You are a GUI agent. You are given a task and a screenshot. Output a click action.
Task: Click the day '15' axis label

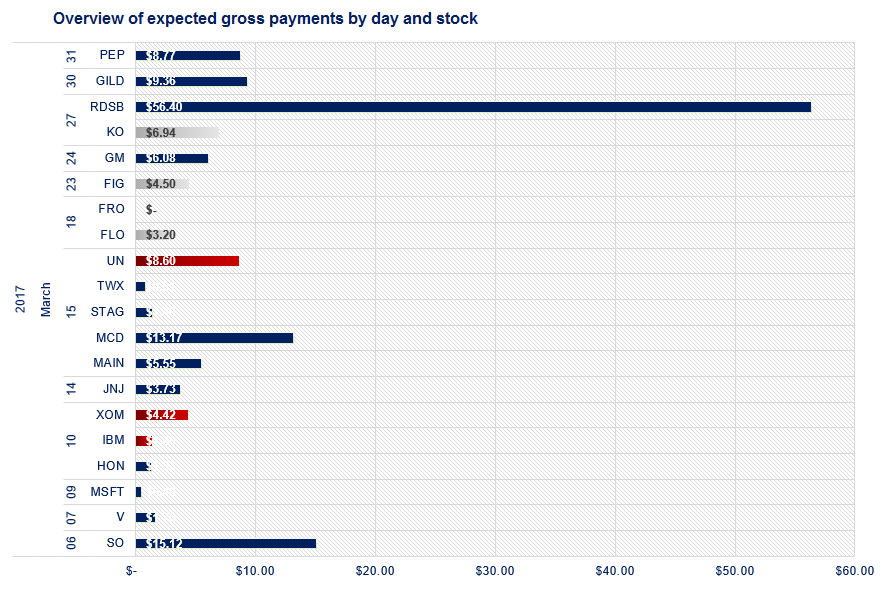pos(71,312)
